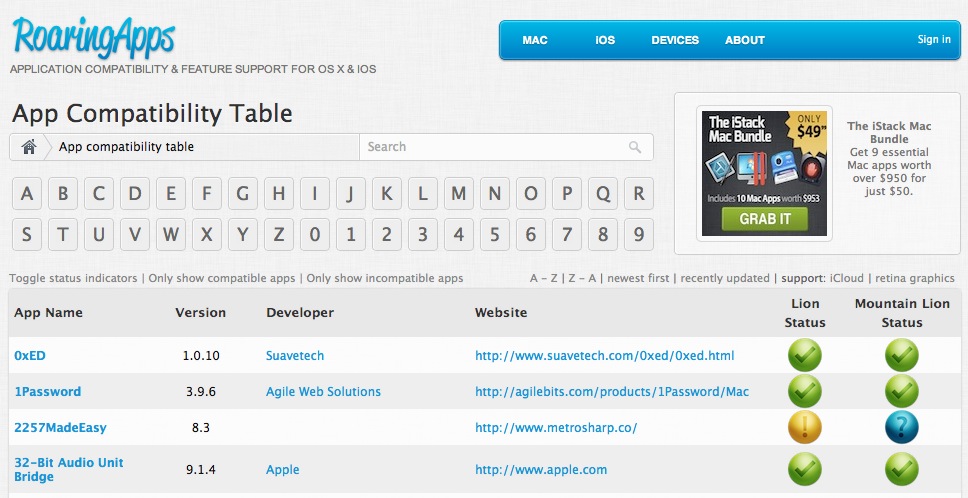Filter apps by letter H

pyautogui.click(x=279, y=194)
